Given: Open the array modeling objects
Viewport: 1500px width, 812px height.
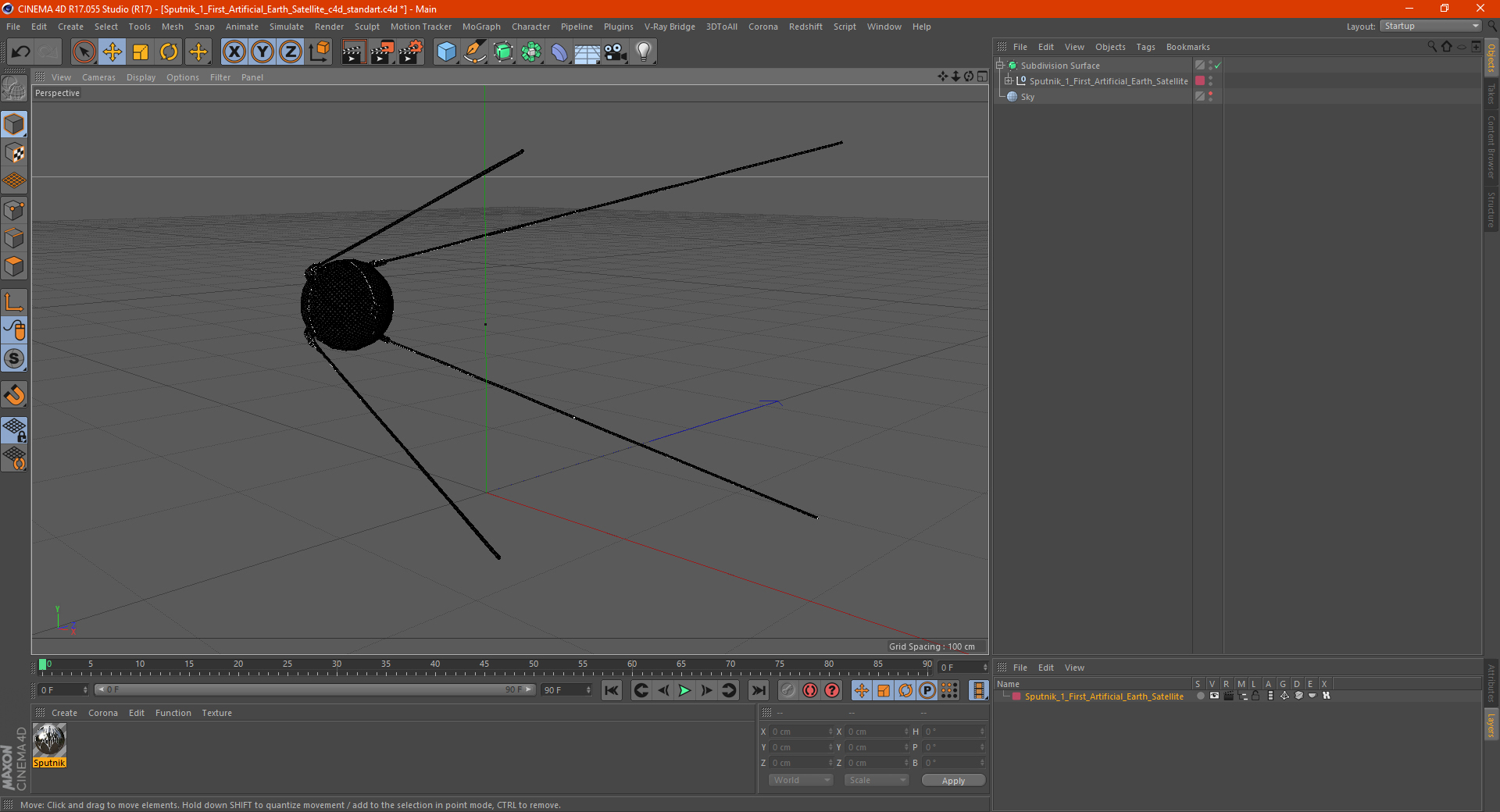Looking at the screenshot, I should (532, 52).
